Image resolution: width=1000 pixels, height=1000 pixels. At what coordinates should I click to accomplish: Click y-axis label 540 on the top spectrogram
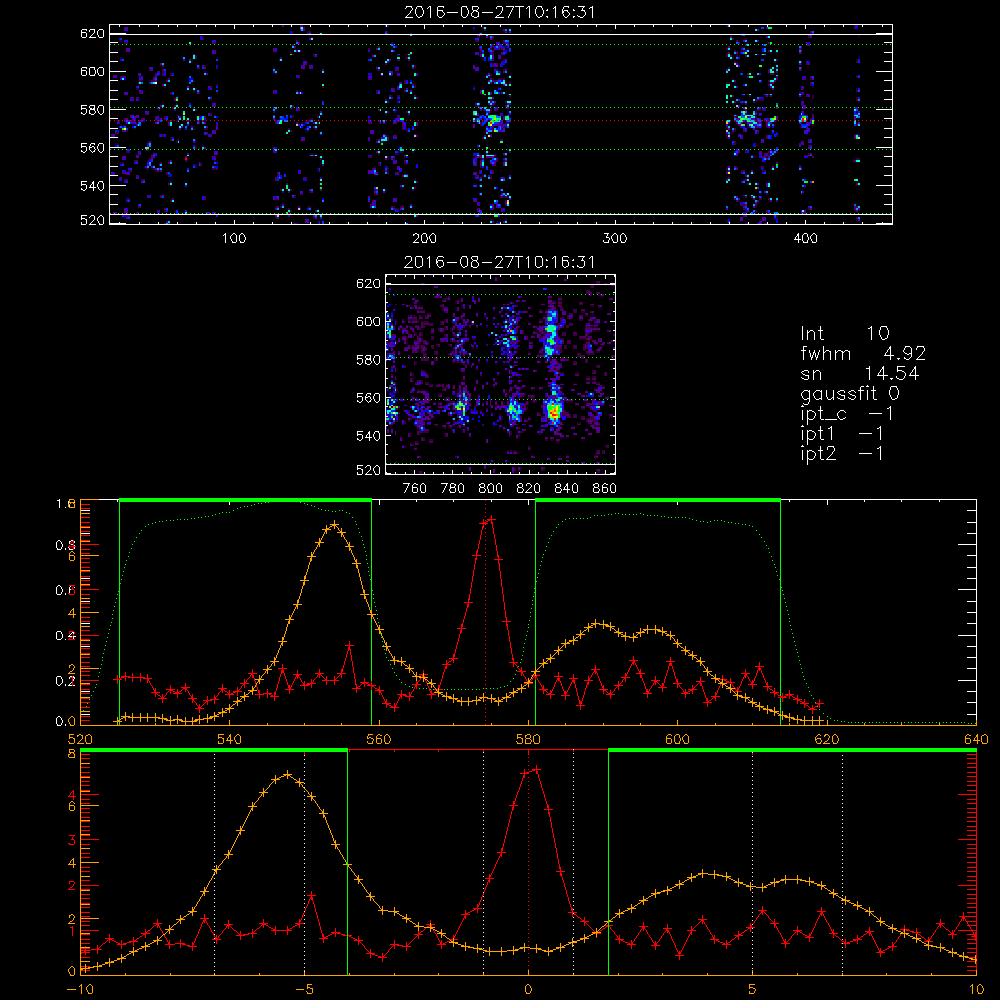[x=92, y=186]
